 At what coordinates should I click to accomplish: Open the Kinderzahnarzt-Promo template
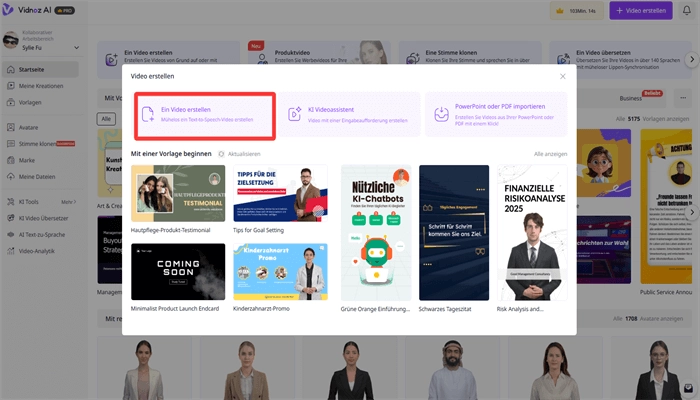point(280,272)
